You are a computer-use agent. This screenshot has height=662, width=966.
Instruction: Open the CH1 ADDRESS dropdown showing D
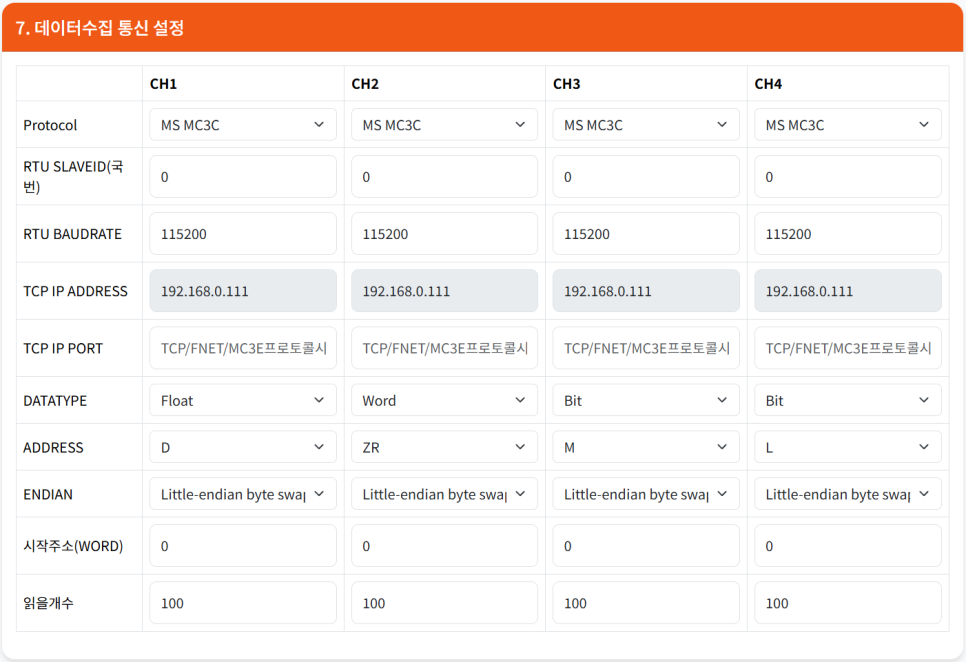click(x=243, y=447)
